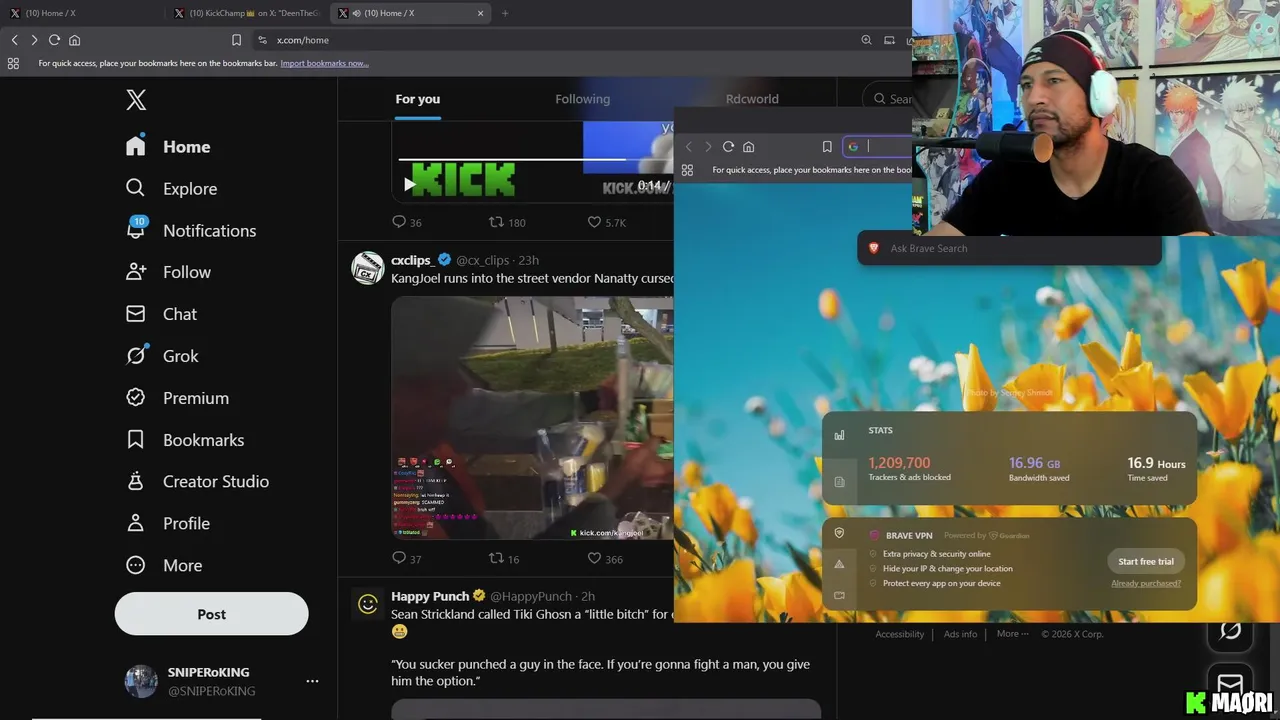Image resolution: width=1280 pixels, height=720 pixels.
Task: Select the KickChamp on X browser tab
Action: coord(246,13)
